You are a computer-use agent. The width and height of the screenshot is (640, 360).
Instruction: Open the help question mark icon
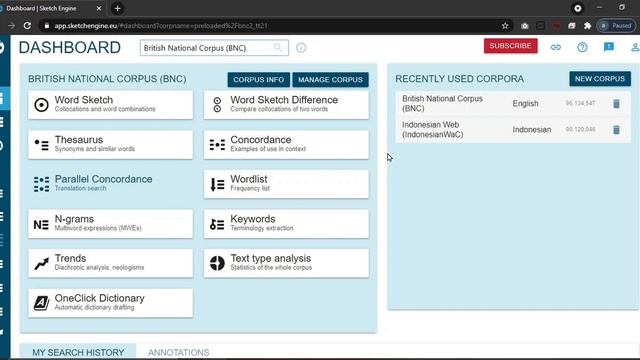(582, 47)
